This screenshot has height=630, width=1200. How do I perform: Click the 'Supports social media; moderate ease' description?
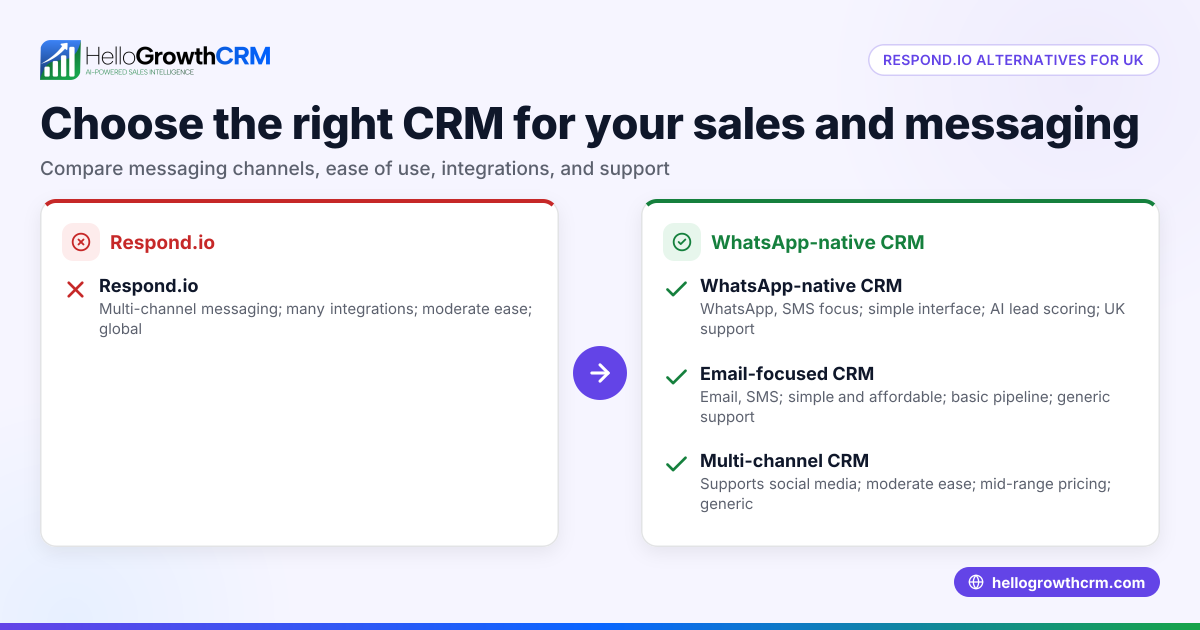[x=905, y=493]
